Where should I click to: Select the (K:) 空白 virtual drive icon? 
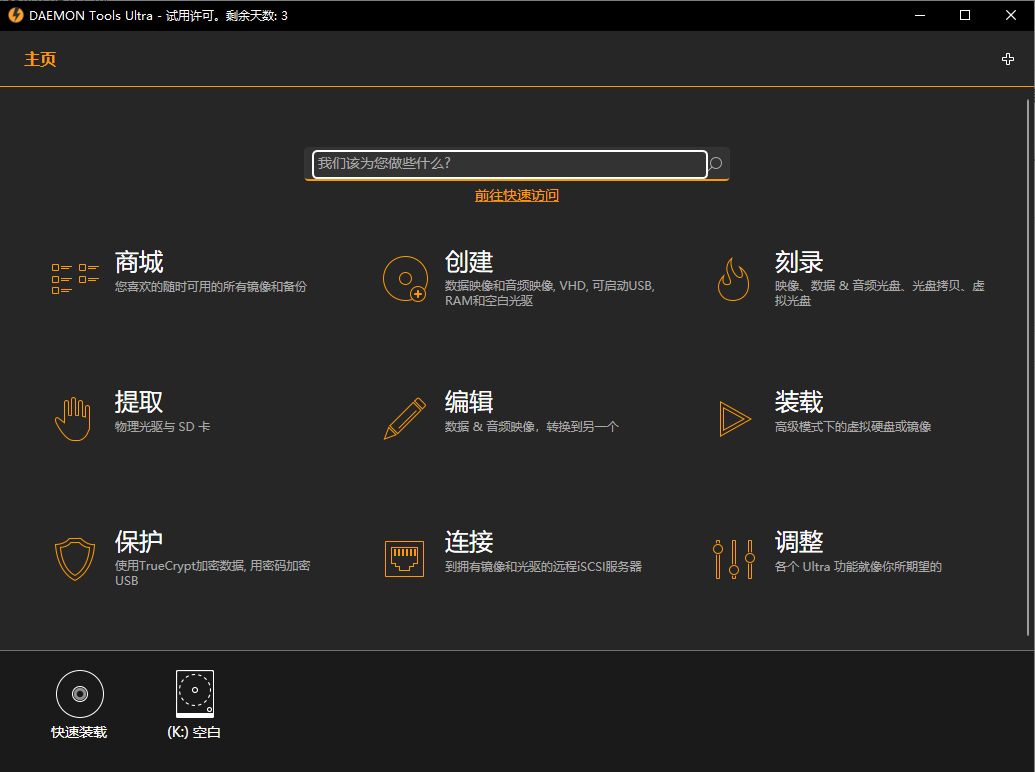(x=195, y=693)
